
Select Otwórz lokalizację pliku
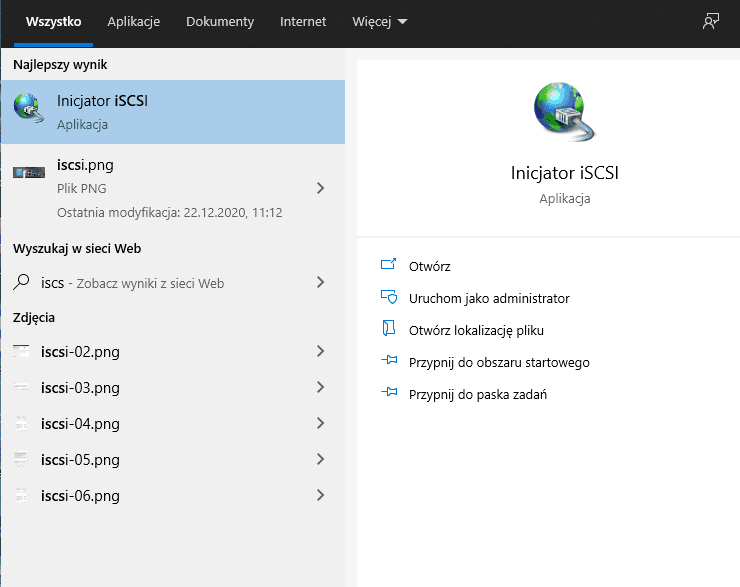[476, 330]
